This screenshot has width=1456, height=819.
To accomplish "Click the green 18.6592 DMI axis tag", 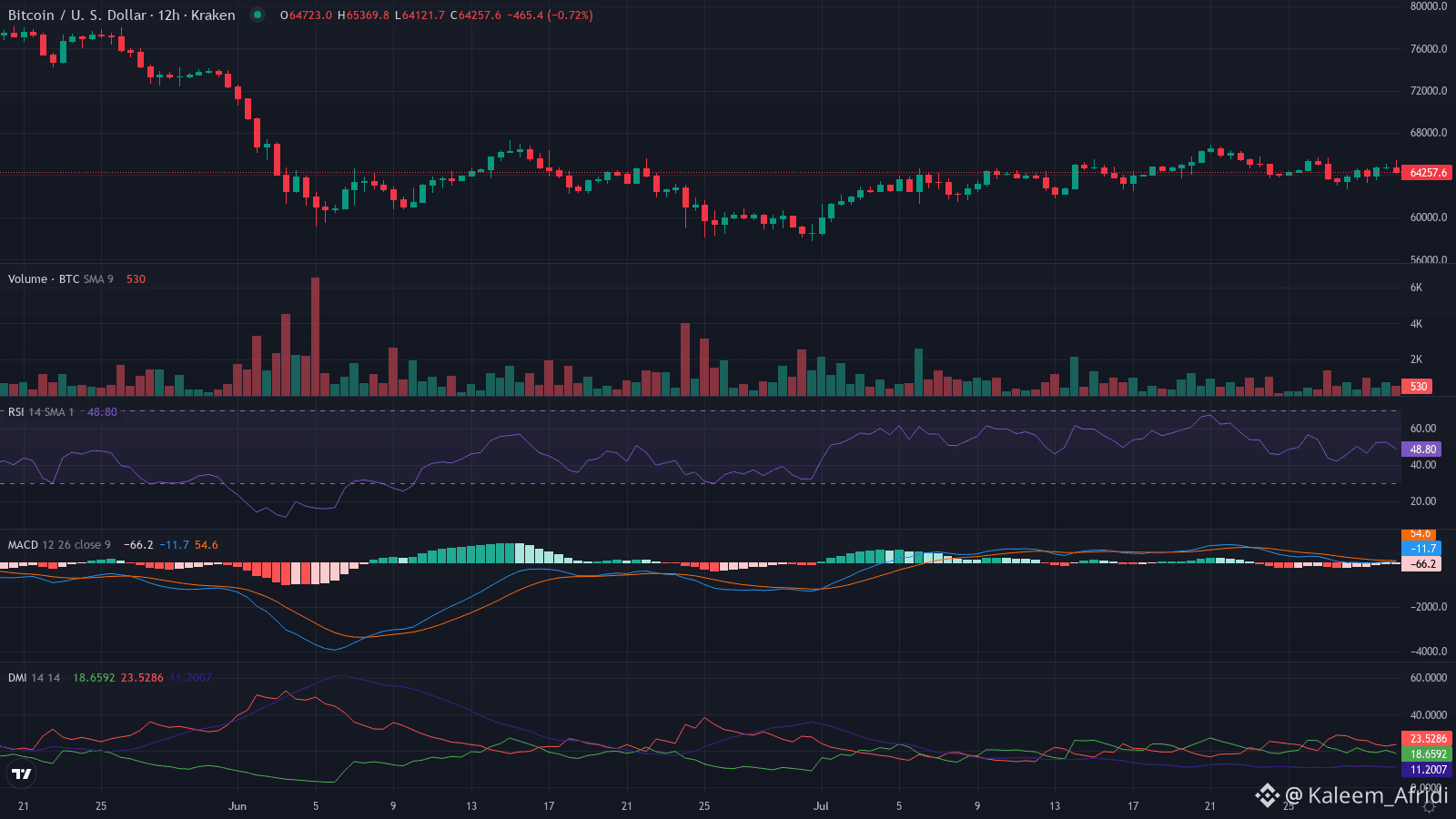I will (x=1427, y=754).
